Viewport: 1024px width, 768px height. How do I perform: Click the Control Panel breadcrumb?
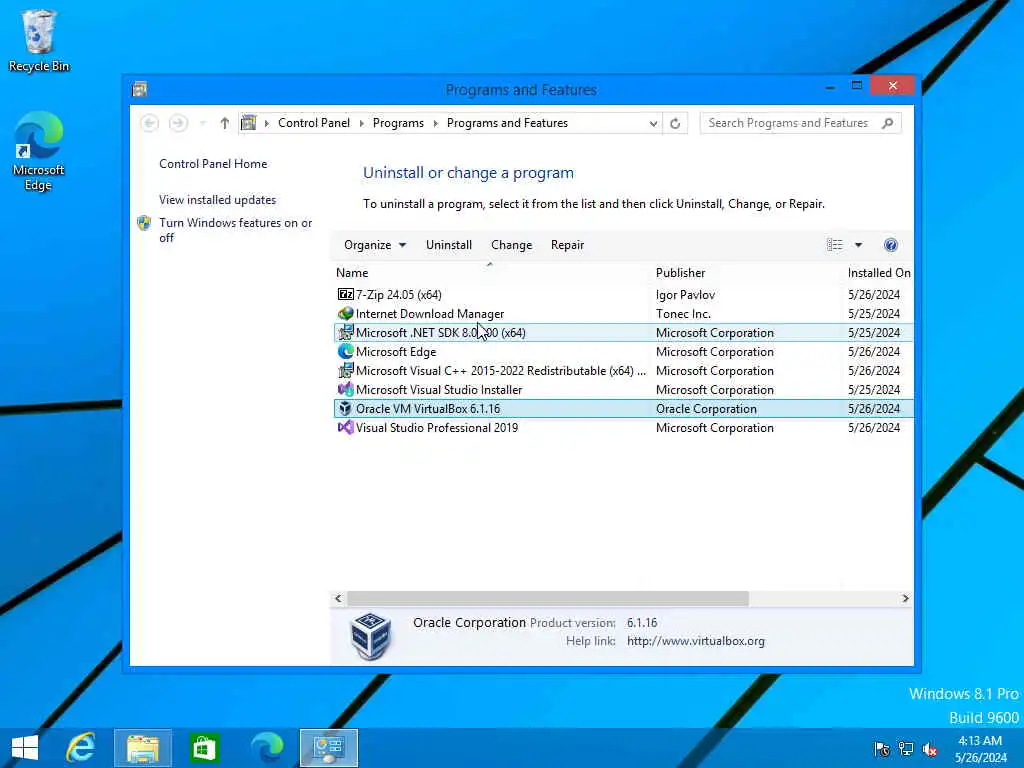[313, 123]
